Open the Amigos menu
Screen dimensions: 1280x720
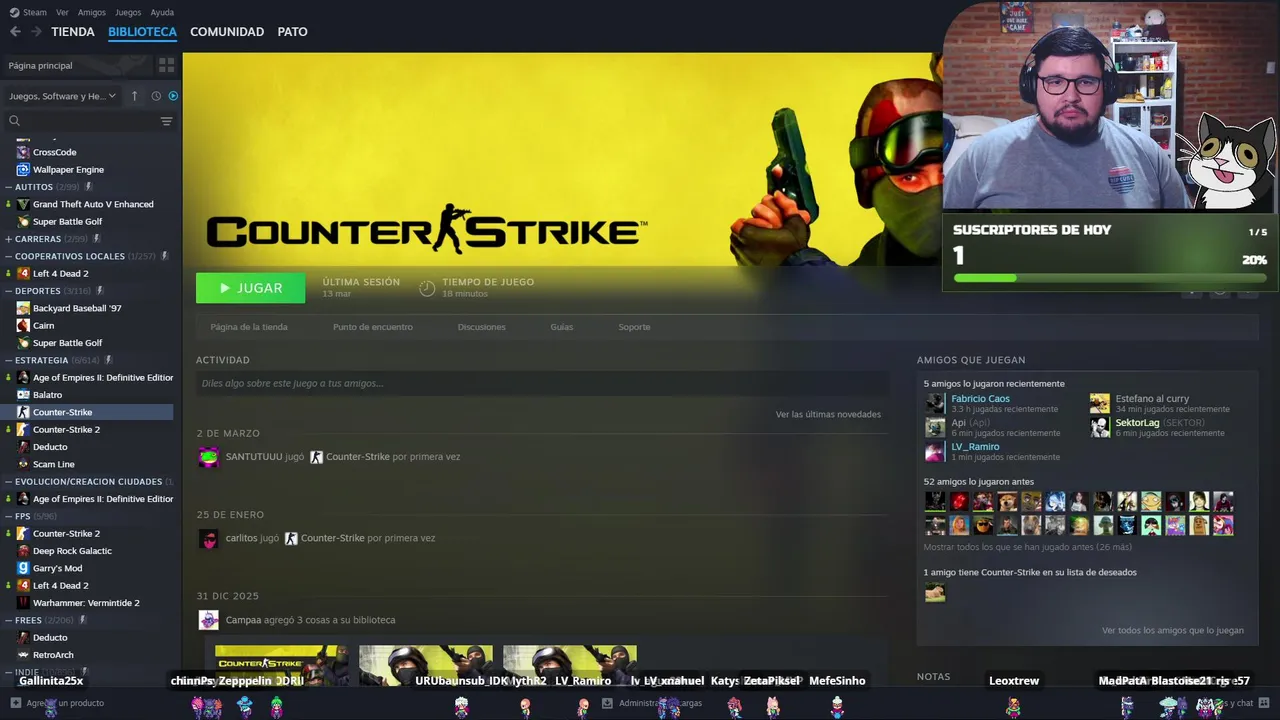pyautogui.click(x=92, y=12)
